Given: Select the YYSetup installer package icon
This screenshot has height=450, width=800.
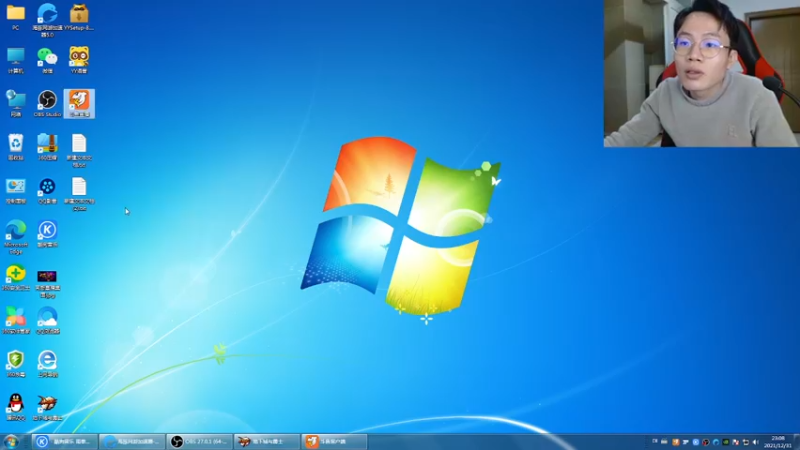Looking at the screenshot, I should pos(79,17).
